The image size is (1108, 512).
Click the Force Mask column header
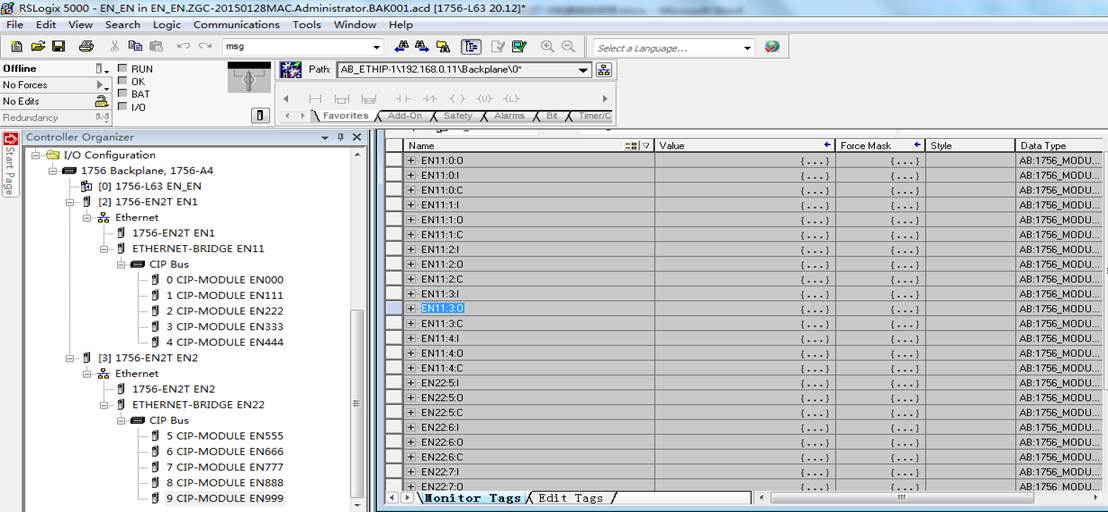coord(880,145)
